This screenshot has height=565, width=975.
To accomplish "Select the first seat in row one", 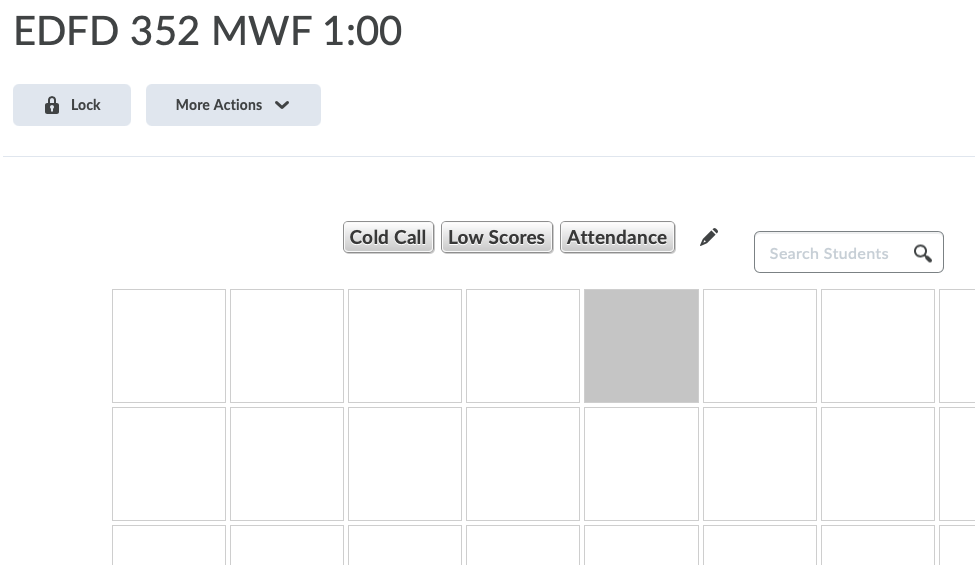I will pyautogui.click(x=169, y=346).
